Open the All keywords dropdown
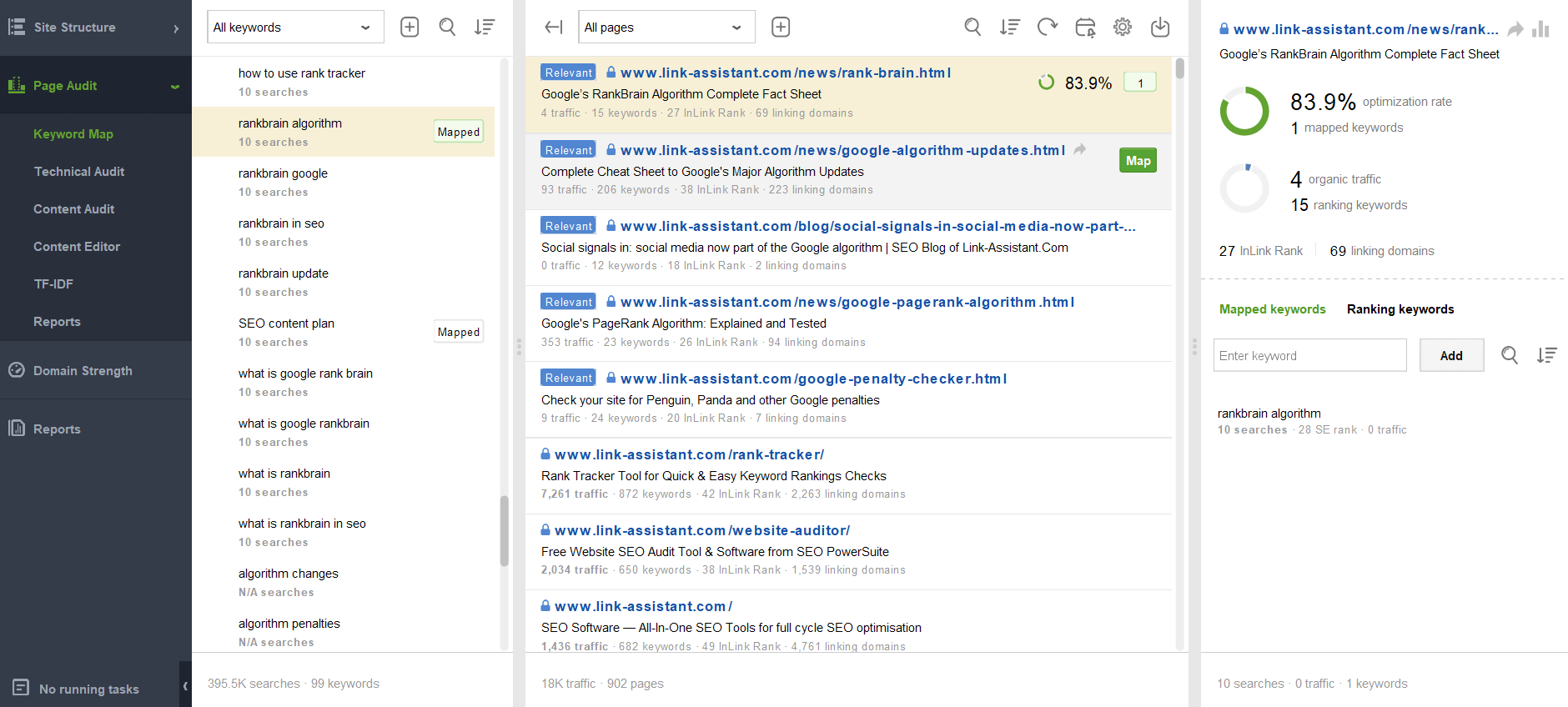Image resolution: width=1568 pixels, height=707 pixels. pyautogui.click(x=295, y=28)
